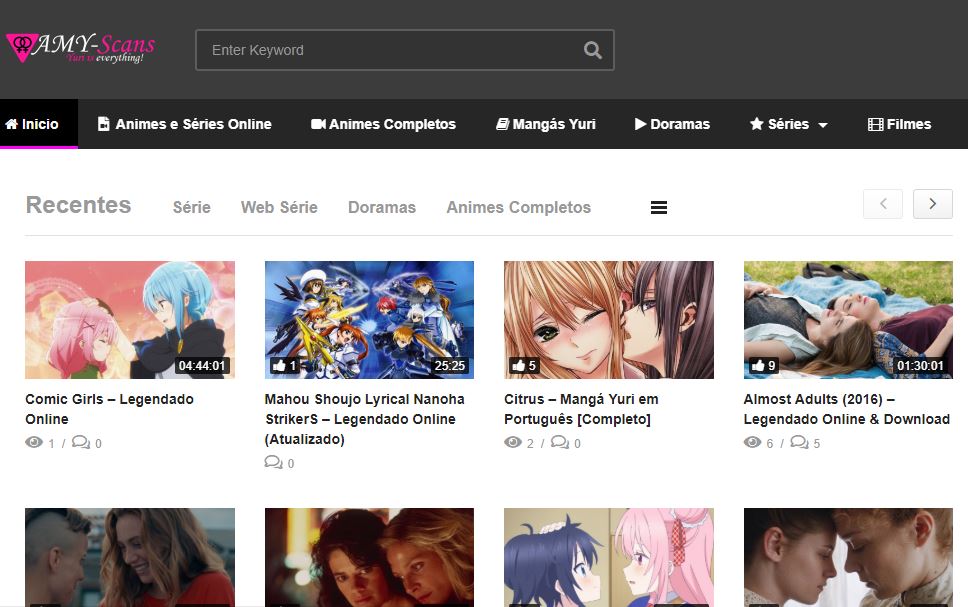The height and width of the screenshot is (607, 968).
Task: Open Almost Adults (2016) title link
Action: pyautogui.click(x=846, y=409)
